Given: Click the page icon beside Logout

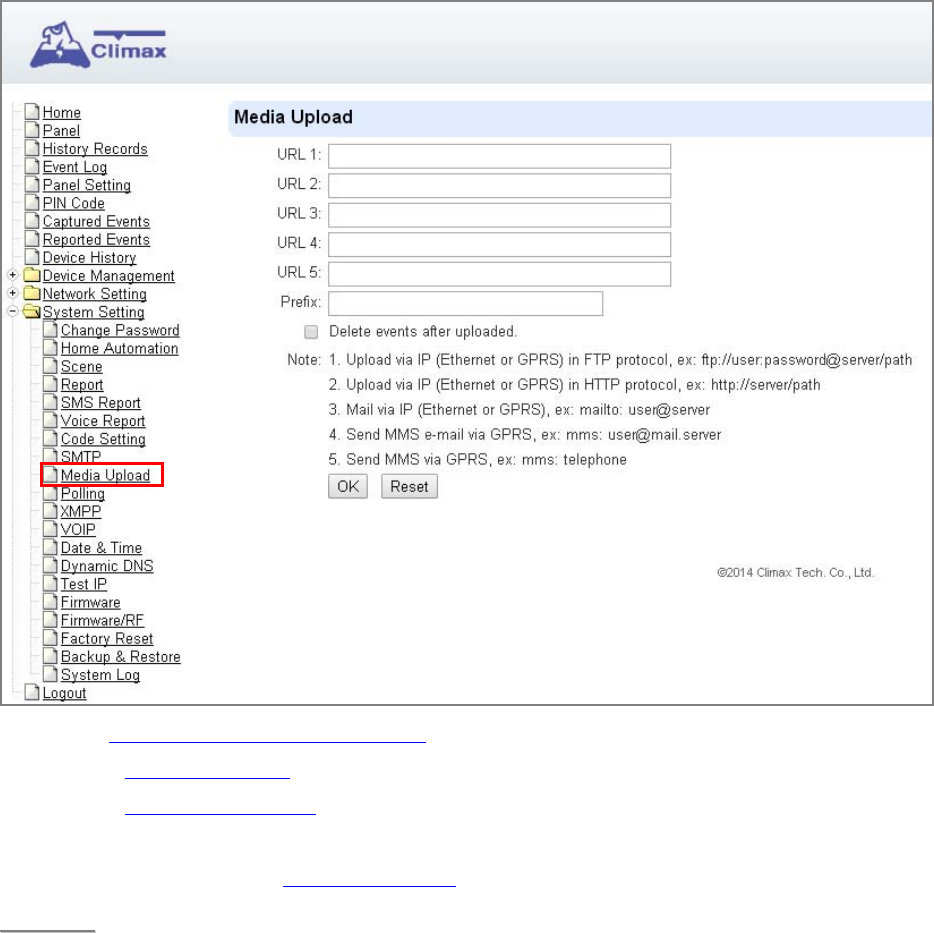Looking at the screenshot, I should 32,693.
